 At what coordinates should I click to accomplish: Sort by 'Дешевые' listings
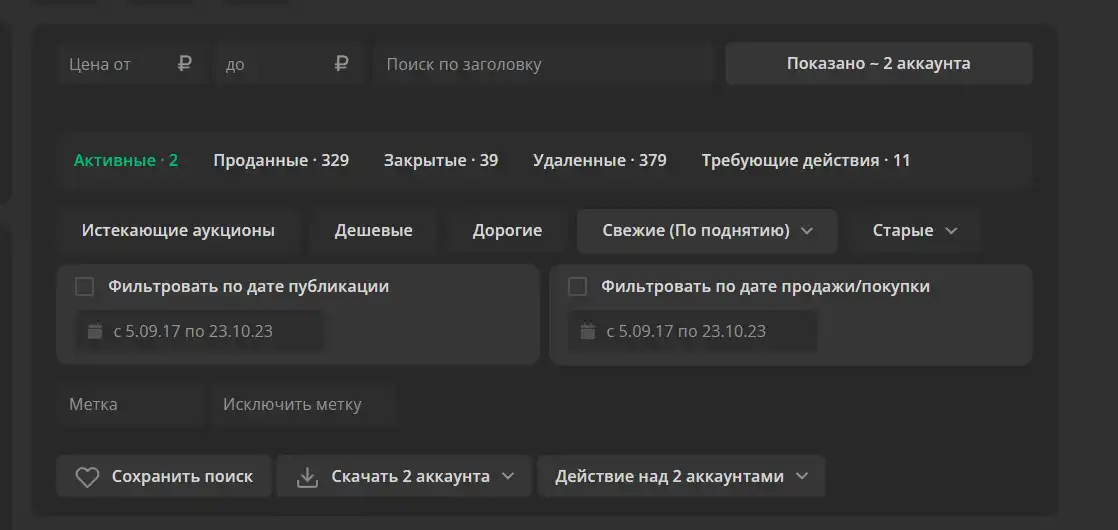click(374, 231)
